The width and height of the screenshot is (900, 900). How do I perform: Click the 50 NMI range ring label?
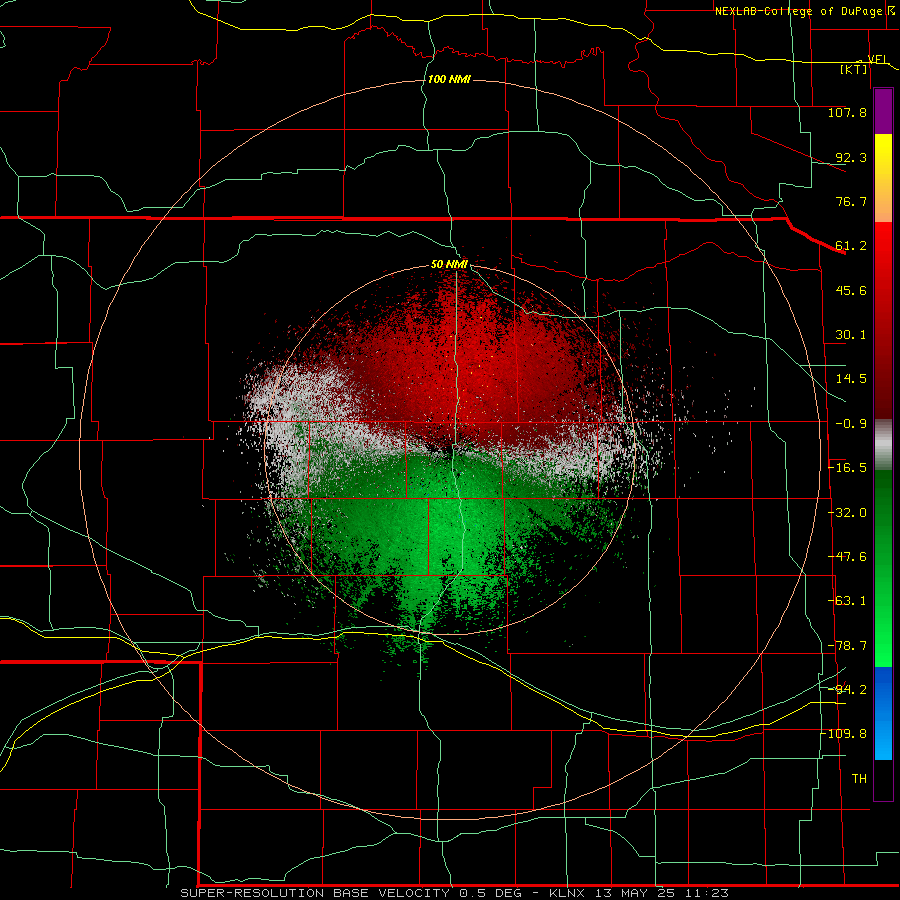[x=449, y=264]
